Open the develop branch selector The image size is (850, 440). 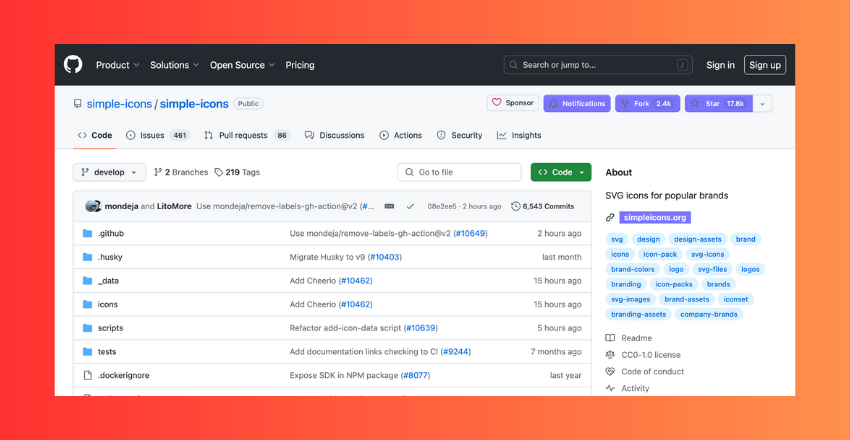(110, 172)
